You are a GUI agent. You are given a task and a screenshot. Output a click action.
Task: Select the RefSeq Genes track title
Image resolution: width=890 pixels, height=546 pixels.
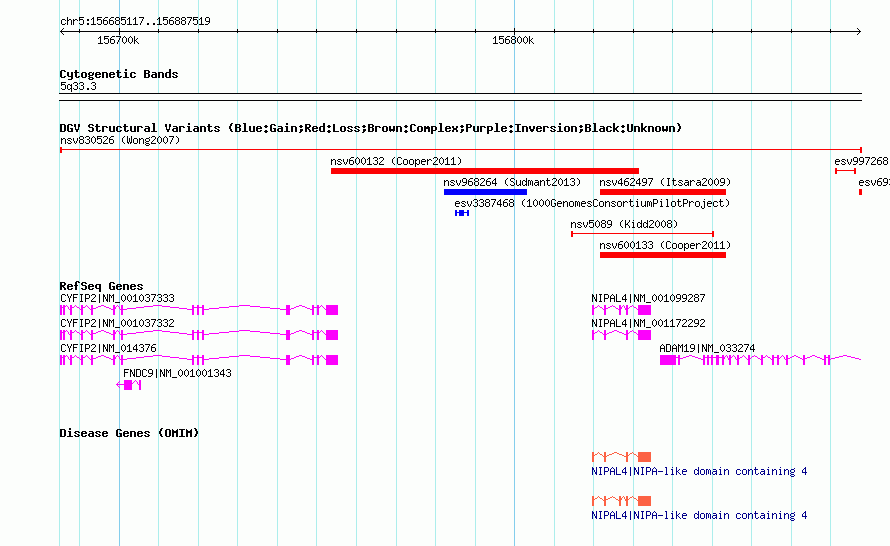[x=101, y=286]
